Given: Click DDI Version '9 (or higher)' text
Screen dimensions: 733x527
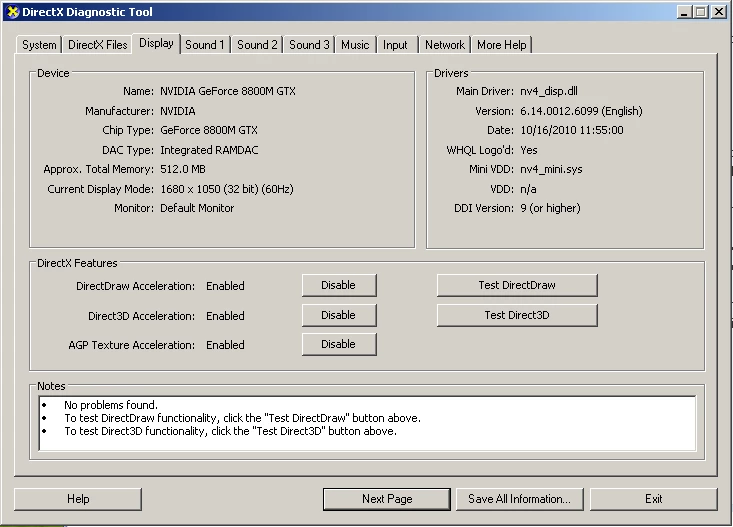Looking at the screenshot, I should (x=550, y=208).
